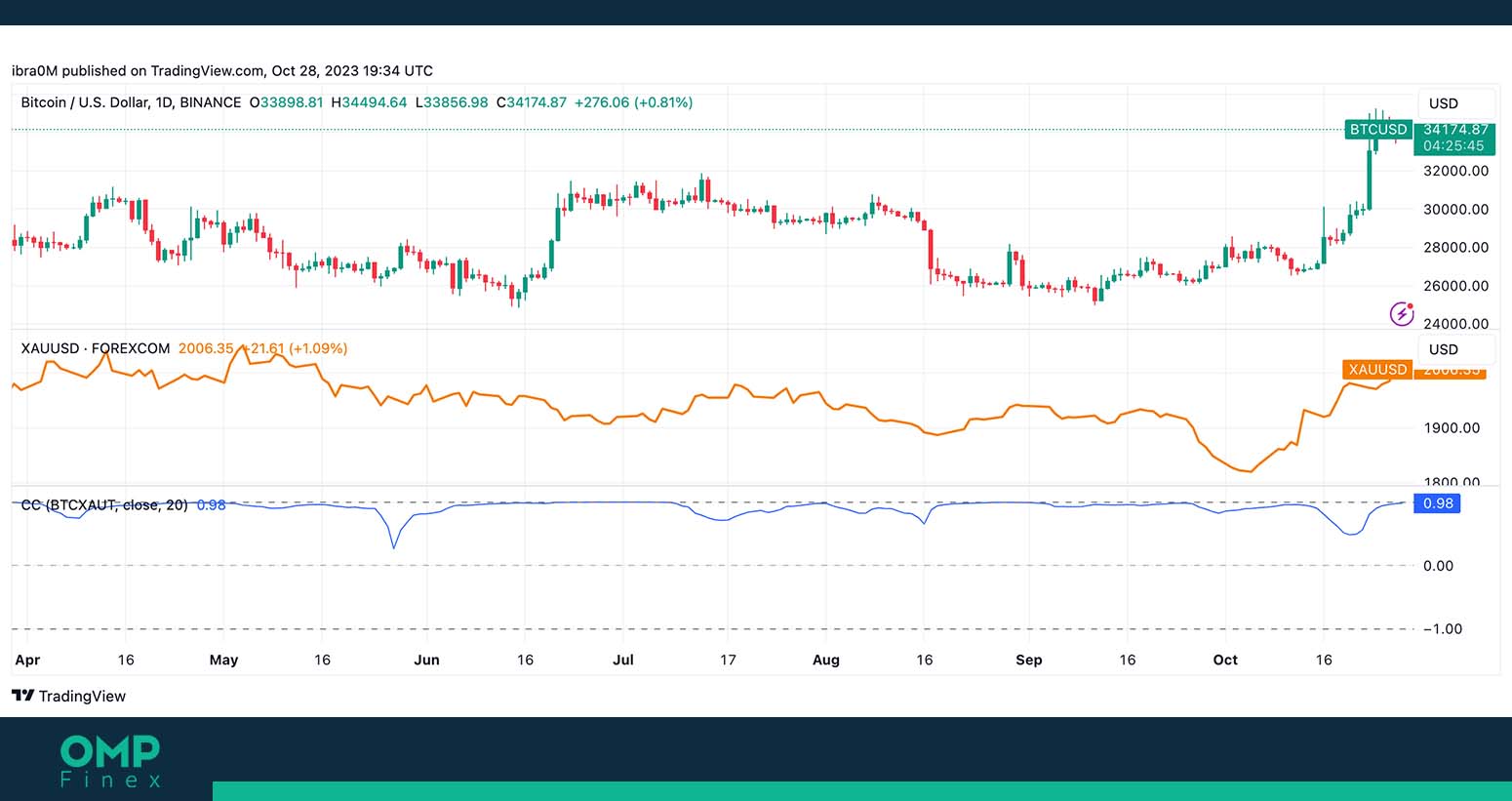Click the CC (BTCXAUT, close, 20) indicator legend
The height and width of the screenshot is (801, 1512).
pos(104,504)
